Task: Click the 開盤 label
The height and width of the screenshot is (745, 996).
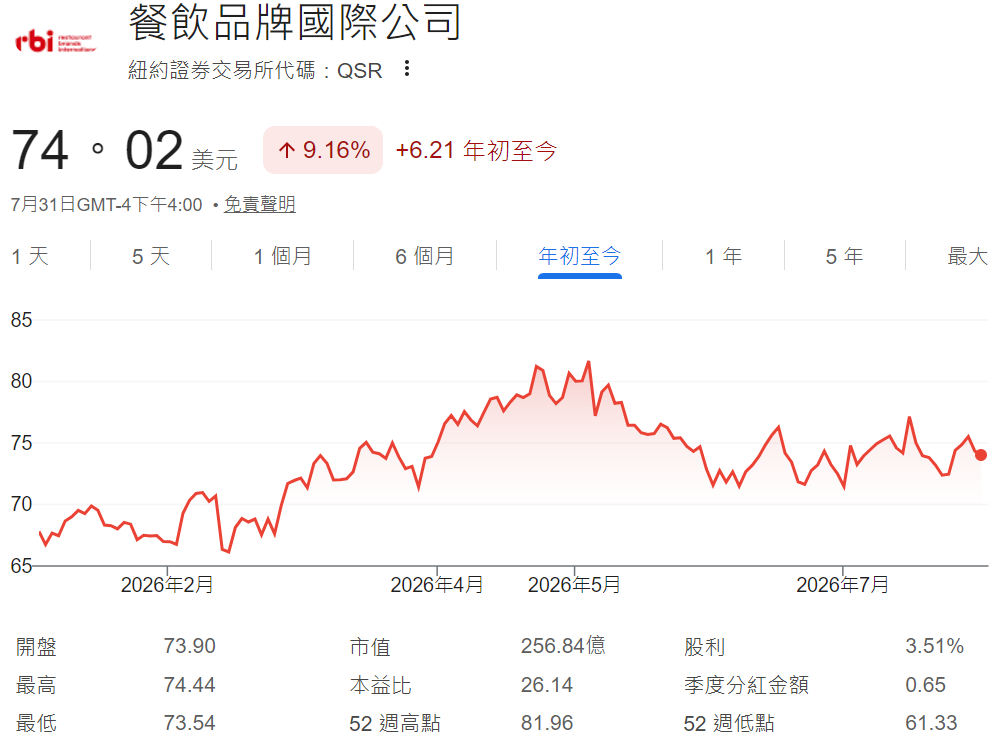Action: click(36, 647)
